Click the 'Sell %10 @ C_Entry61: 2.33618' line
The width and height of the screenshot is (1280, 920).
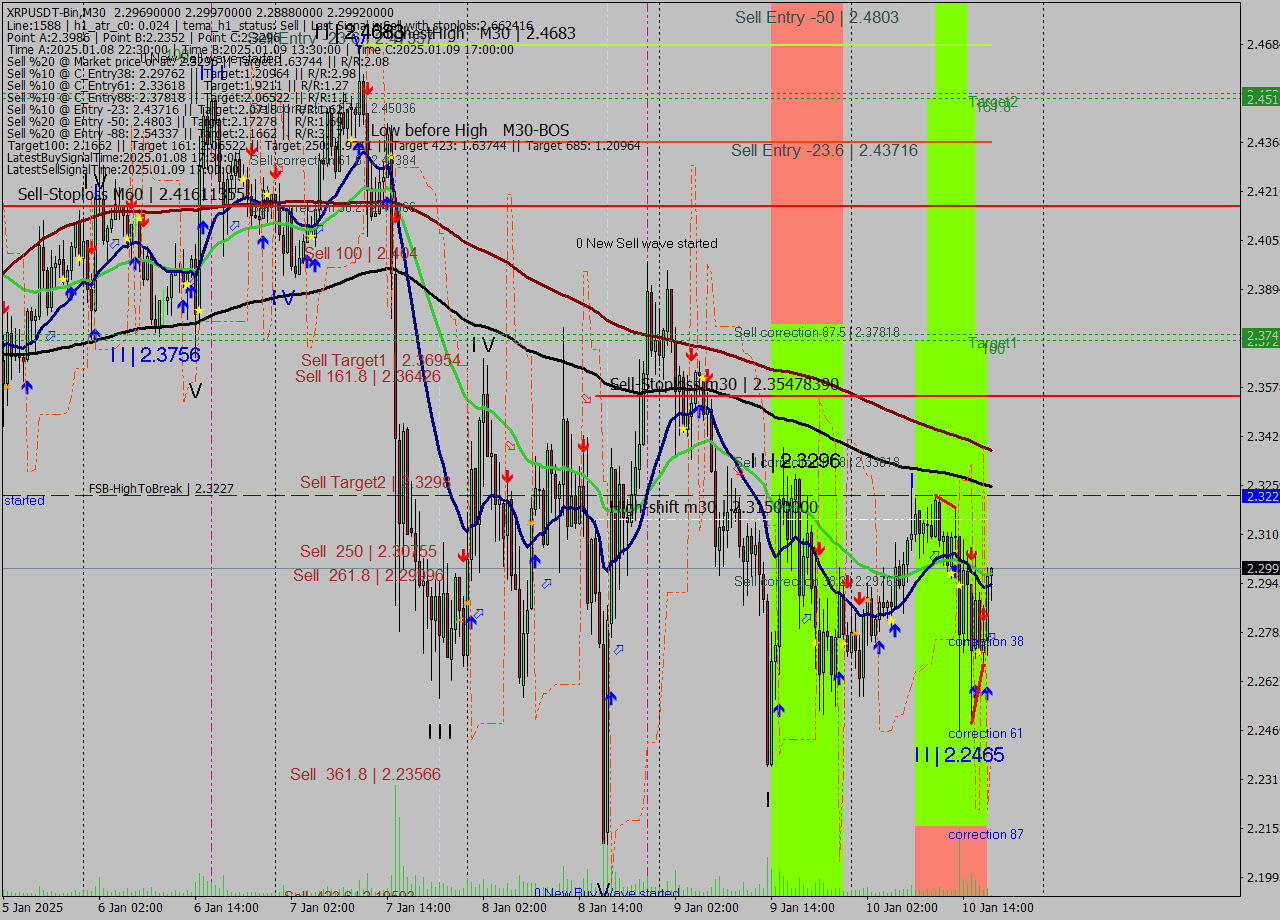(177, 85)
